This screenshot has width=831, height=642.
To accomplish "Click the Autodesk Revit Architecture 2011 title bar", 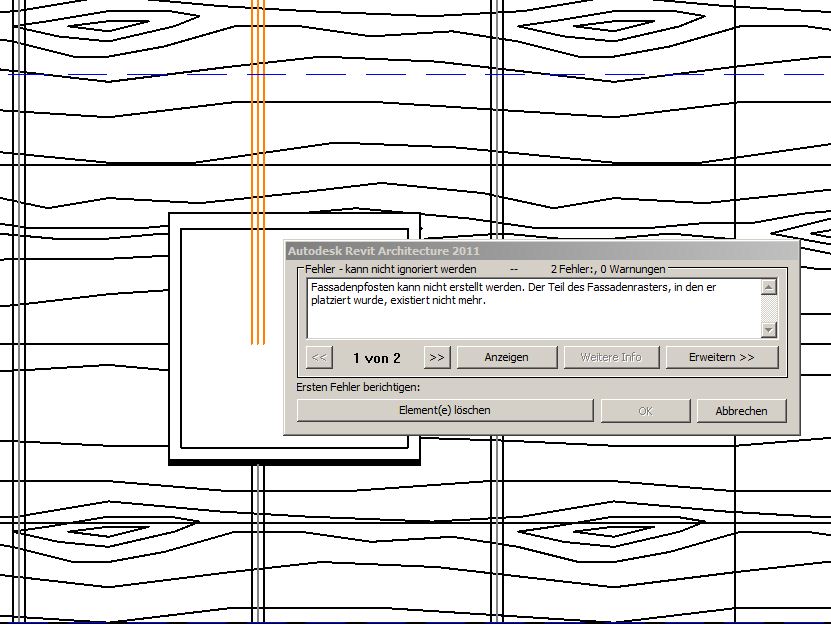I will (542, 251).
